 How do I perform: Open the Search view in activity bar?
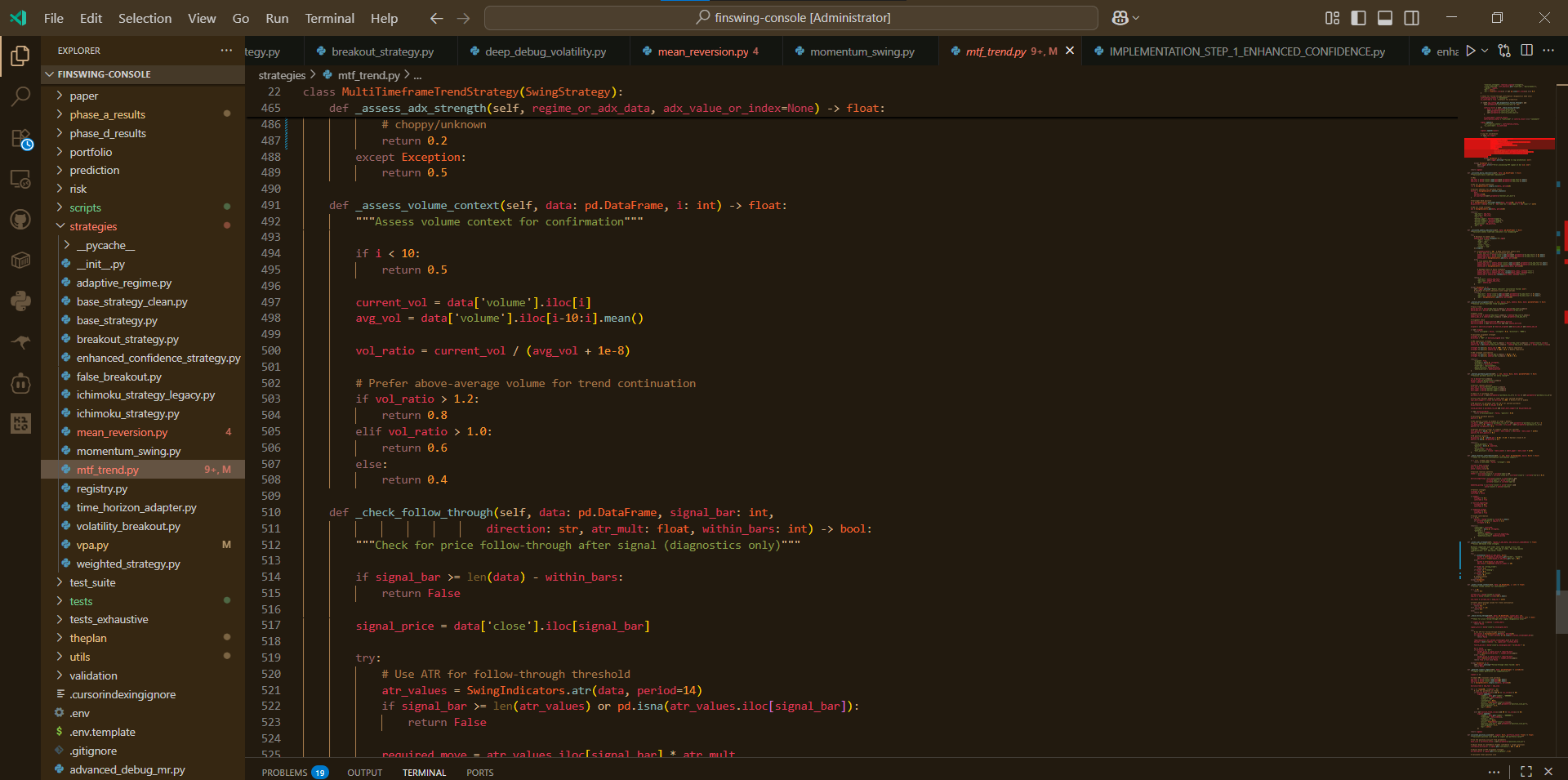point(20,96)
